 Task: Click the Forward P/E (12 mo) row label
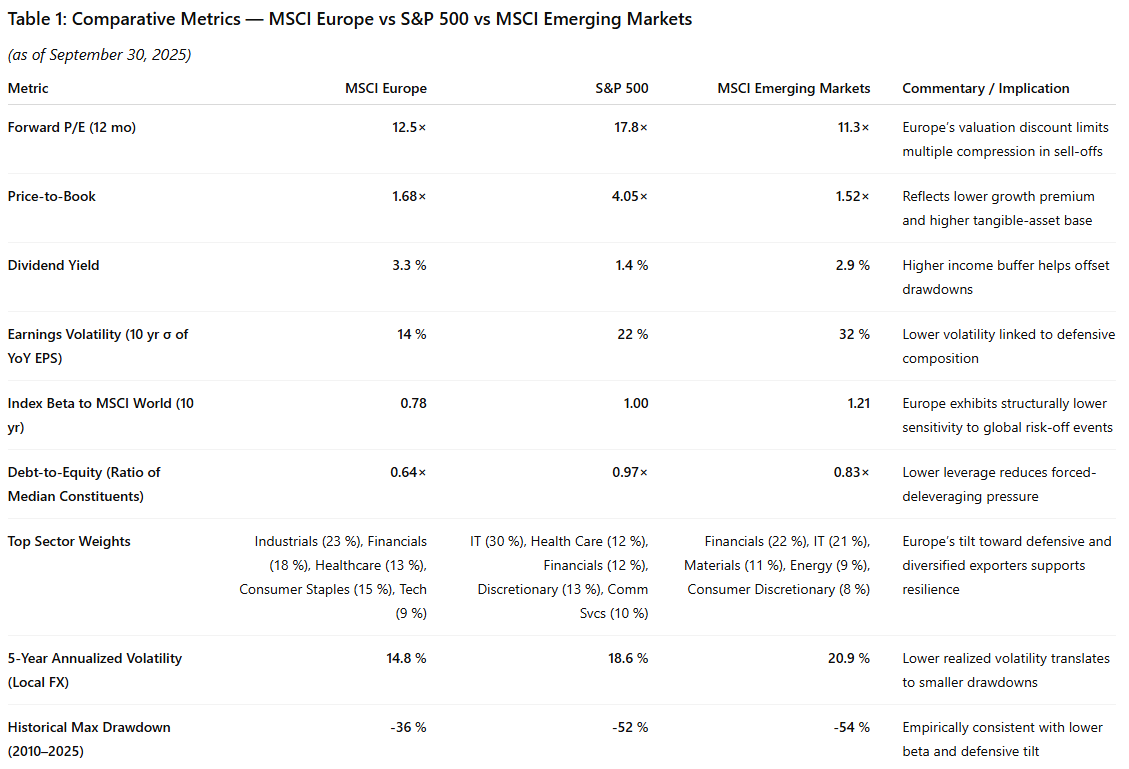[x=71, y=127]
